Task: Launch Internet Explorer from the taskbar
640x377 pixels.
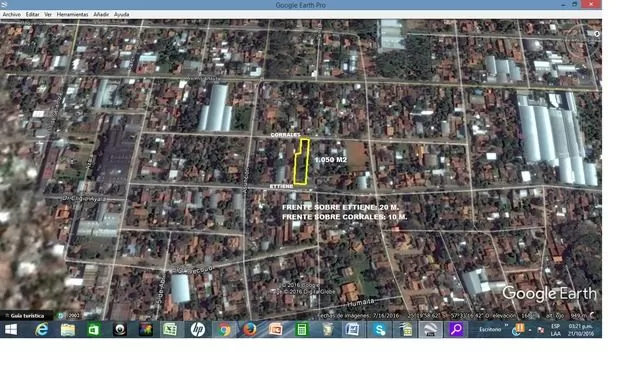Action: click(x=41, y=329)
